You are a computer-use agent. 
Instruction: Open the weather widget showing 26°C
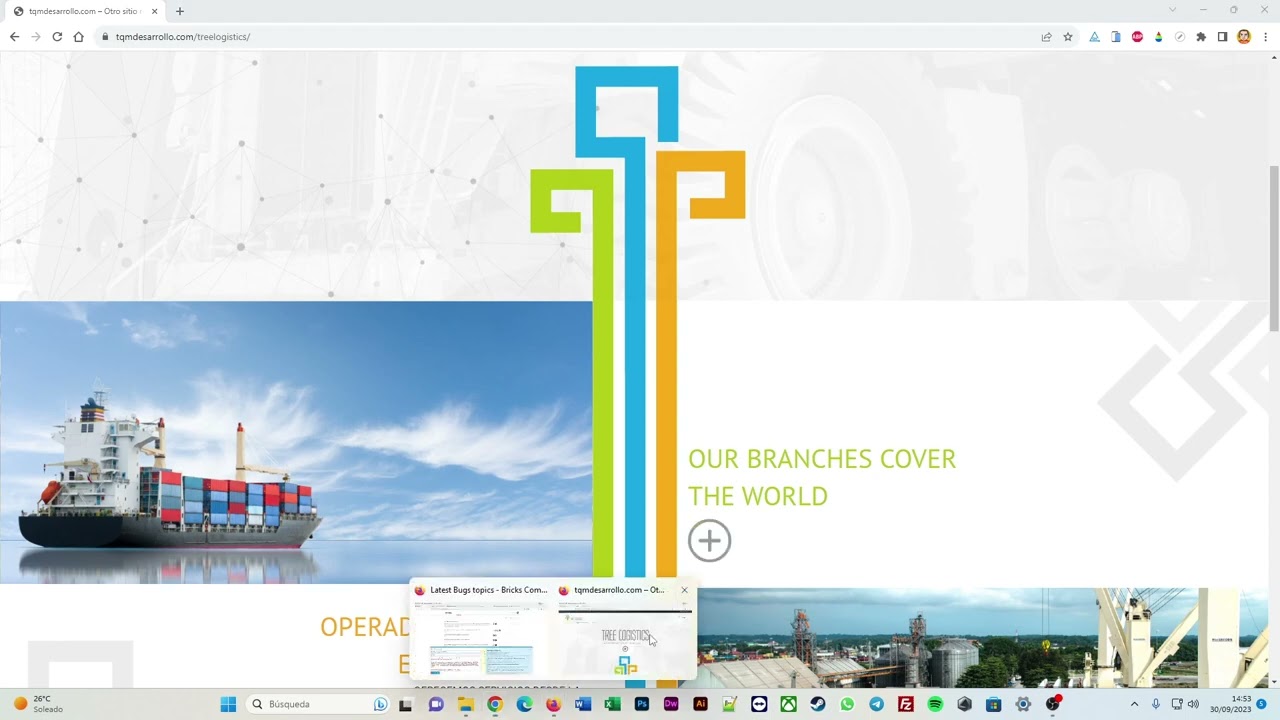tap(38, 704)
